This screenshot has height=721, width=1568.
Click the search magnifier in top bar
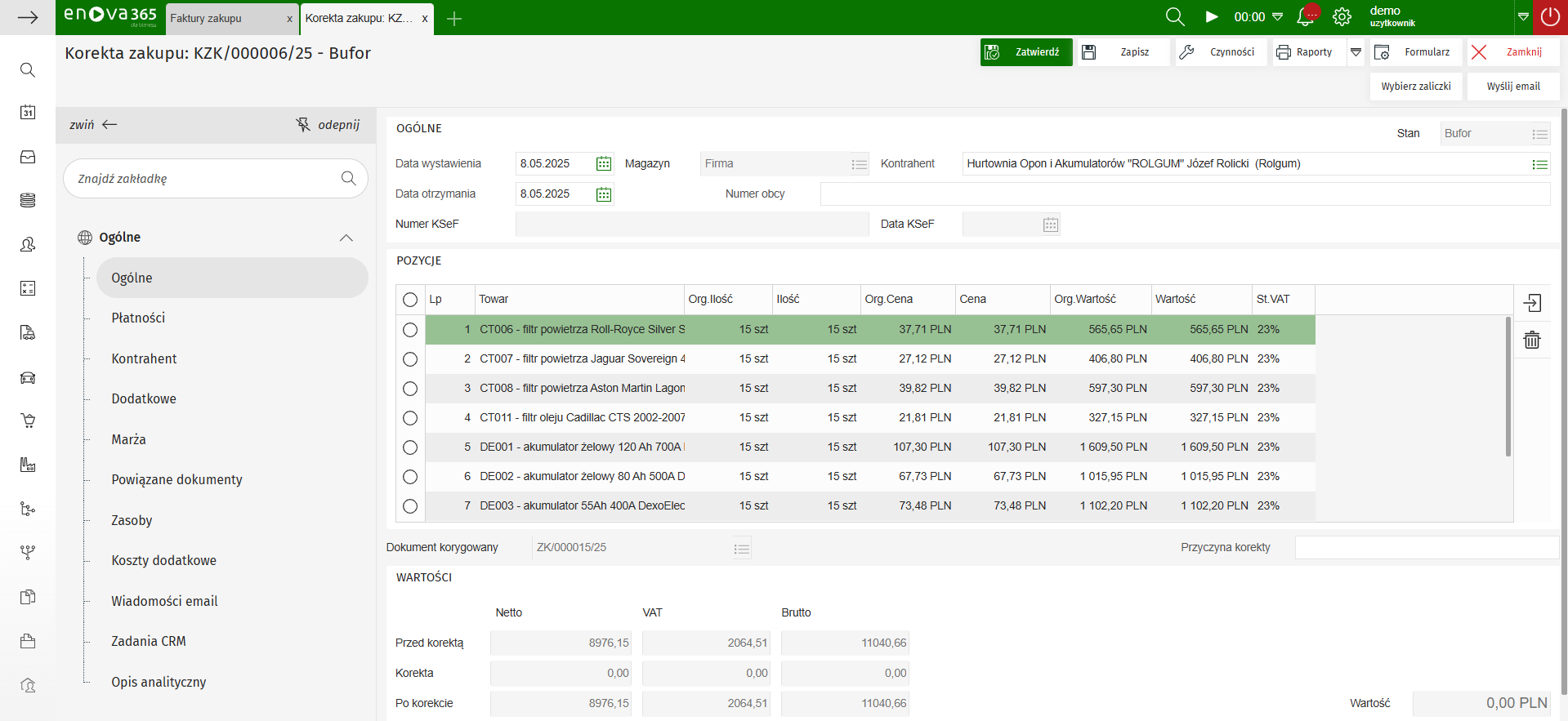click(x=1174, y=16)
